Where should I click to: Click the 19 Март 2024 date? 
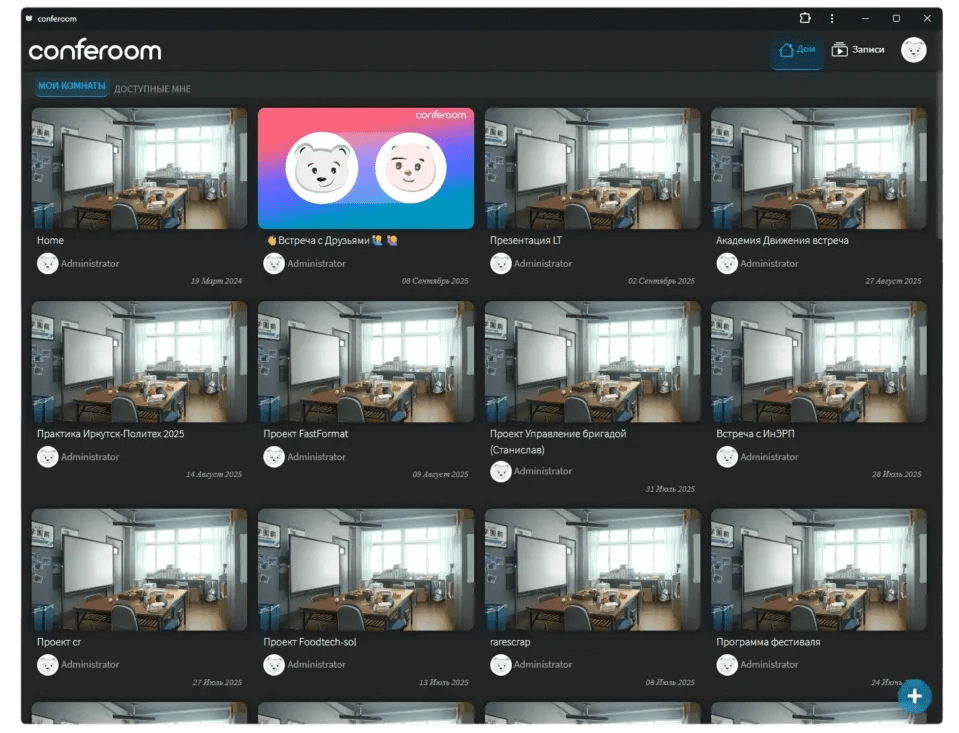(217, 281)
